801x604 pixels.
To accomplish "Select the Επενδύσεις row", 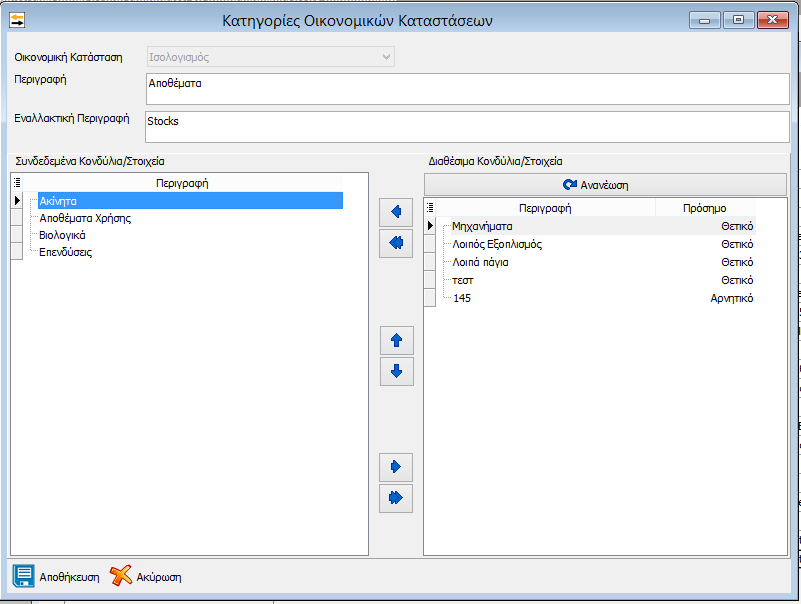I will [x=190, y=252].
